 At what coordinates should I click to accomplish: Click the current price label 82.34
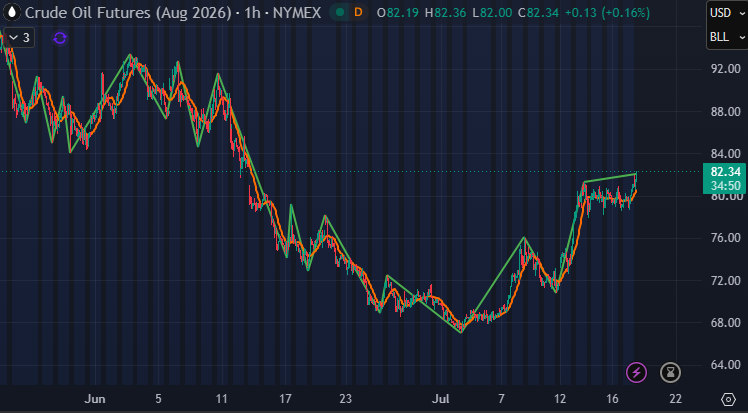pos(725,172)
